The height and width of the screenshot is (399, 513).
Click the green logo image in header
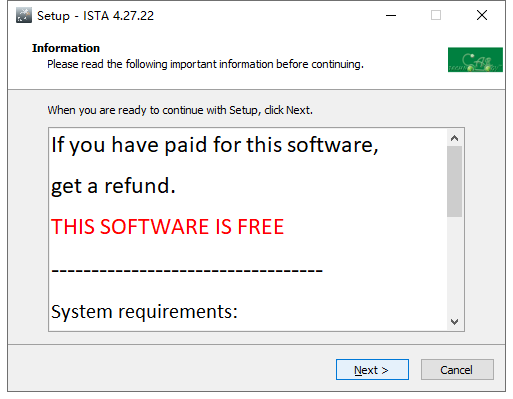click(475, 60)
